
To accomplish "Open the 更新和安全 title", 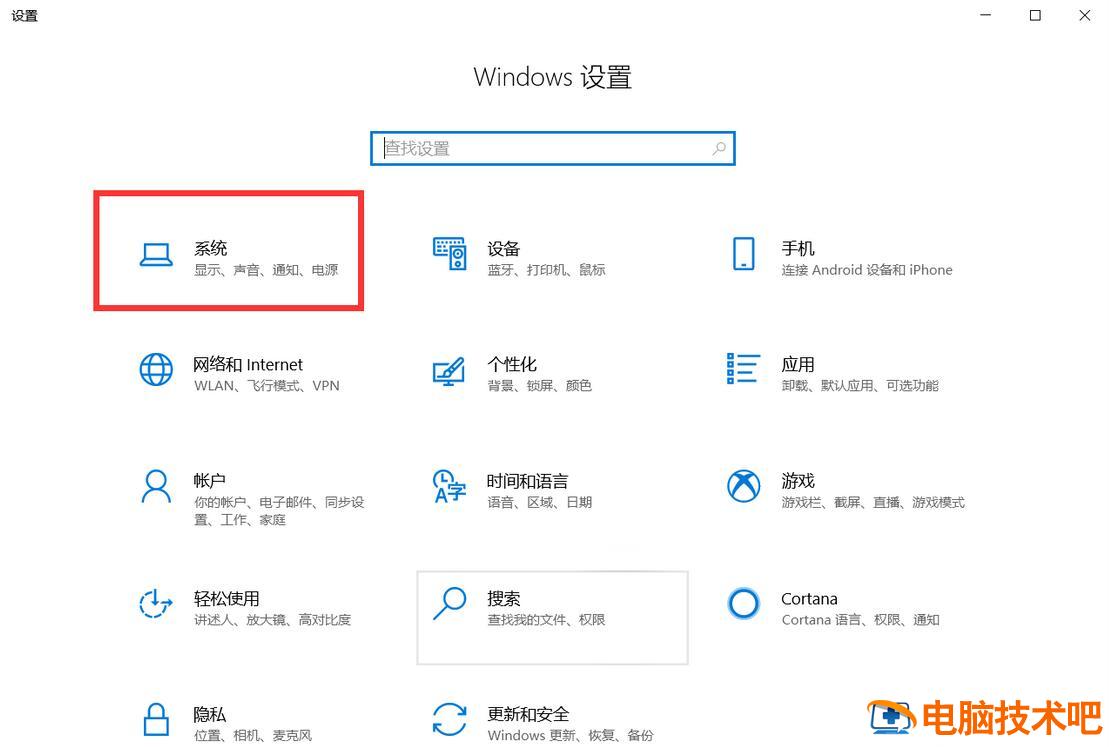I will (x=528, y=714).
